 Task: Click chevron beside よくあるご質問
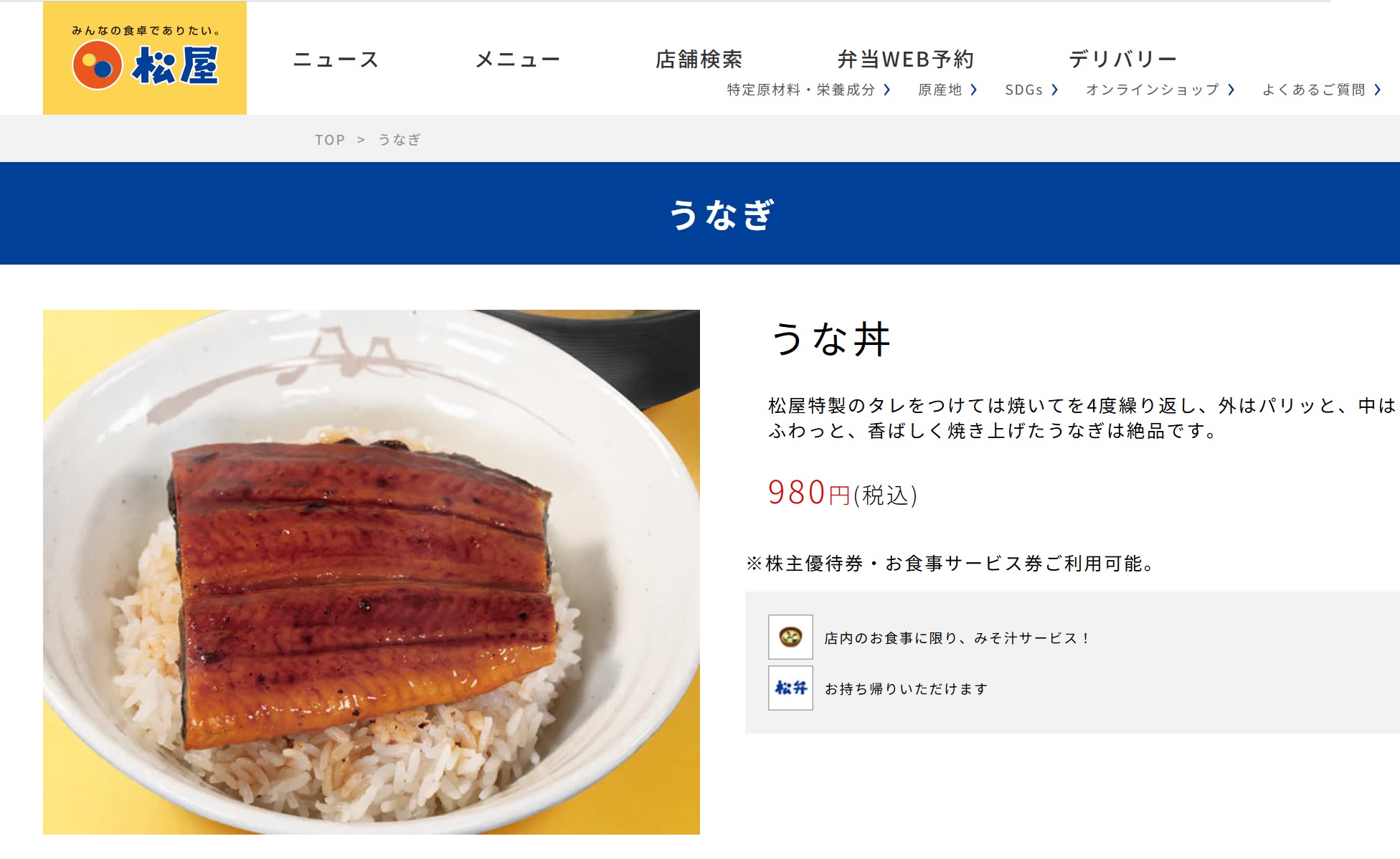pos(1378,90)
